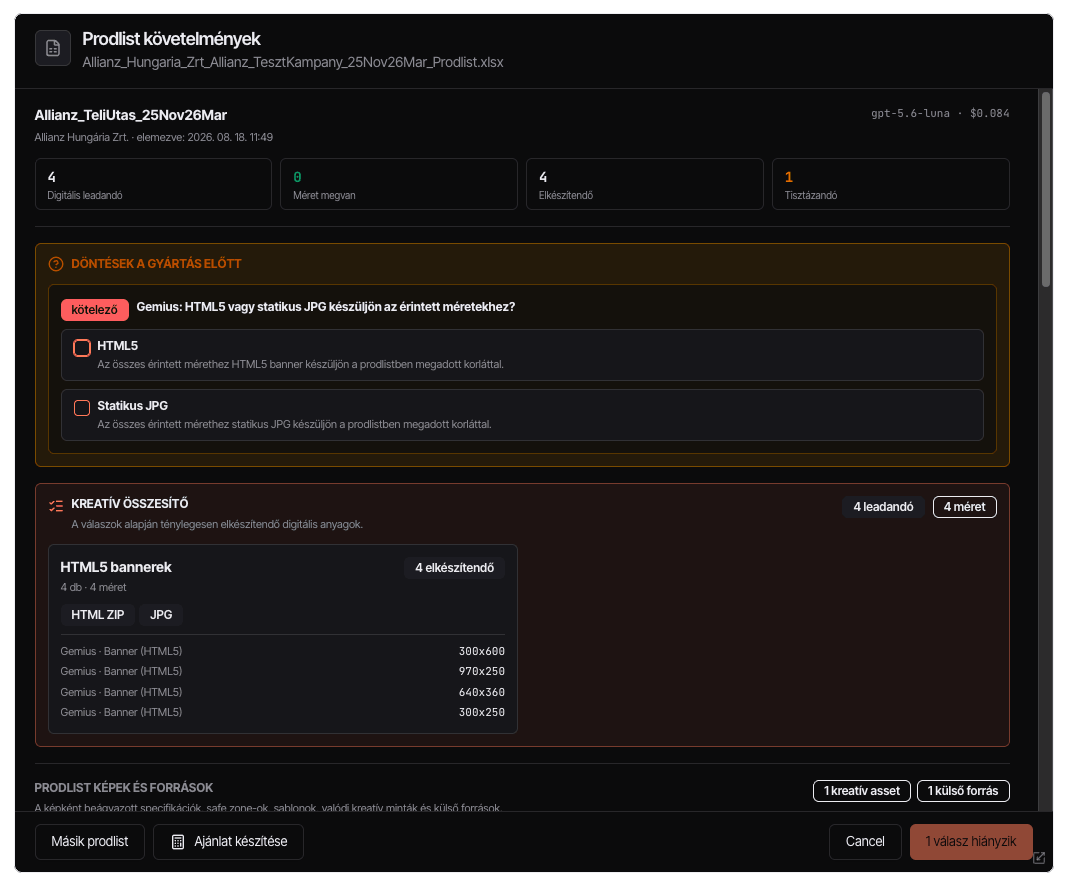Viewport: 1068px width, 884px height.
Task: Click the Ajánlat készítése button
Action: [228, 842]
